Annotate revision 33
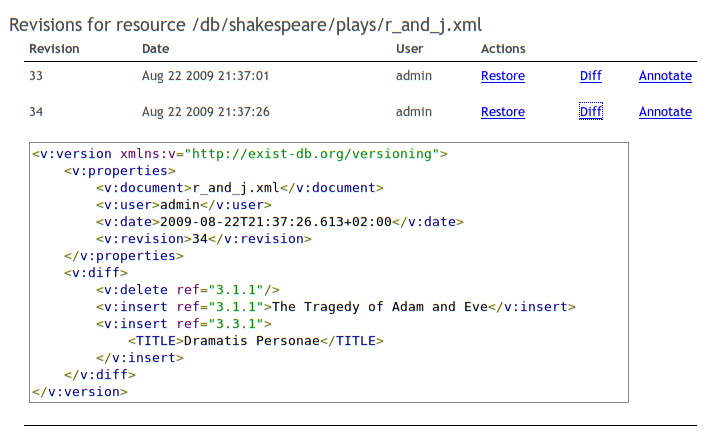This screenshot has width=717, height=448. pyautogui.click(x=665, y=76)
